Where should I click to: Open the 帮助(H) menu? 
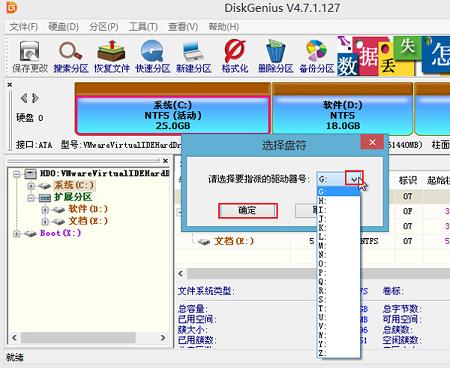point(224,27)
